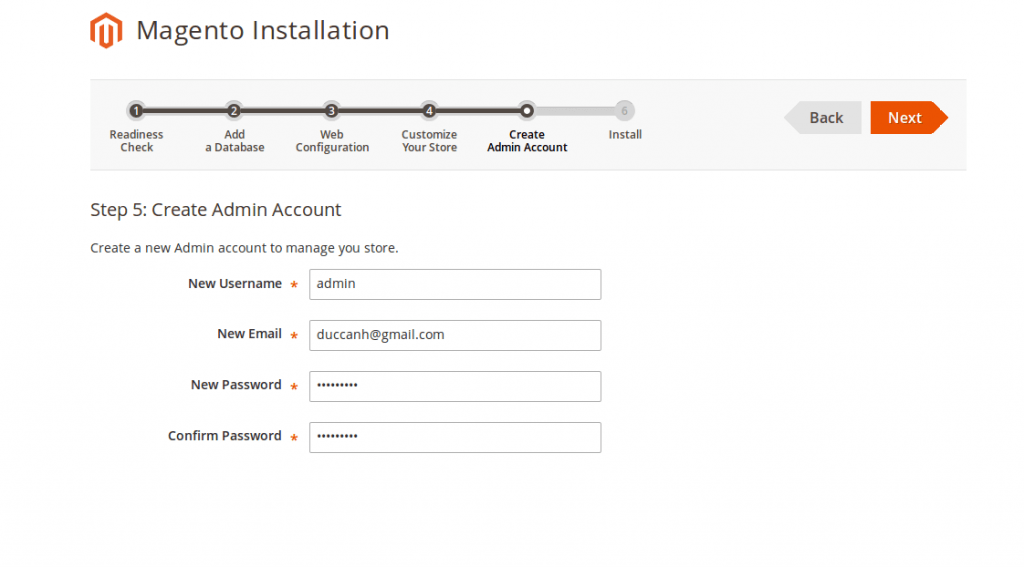
Task: Click the Confirm Password label
Action: coord(225,436)
